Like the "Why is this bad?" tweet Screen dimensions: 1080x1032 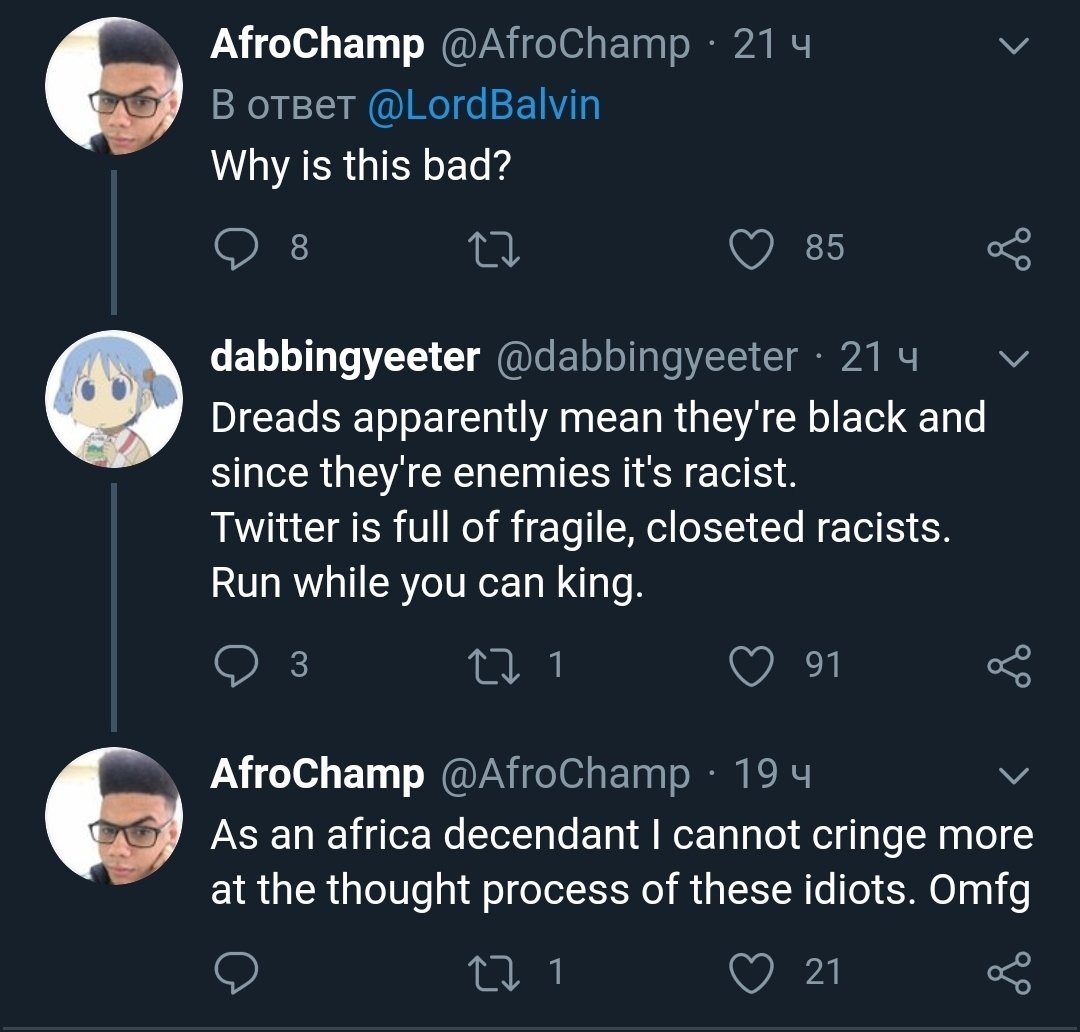(x=752, y=249)
